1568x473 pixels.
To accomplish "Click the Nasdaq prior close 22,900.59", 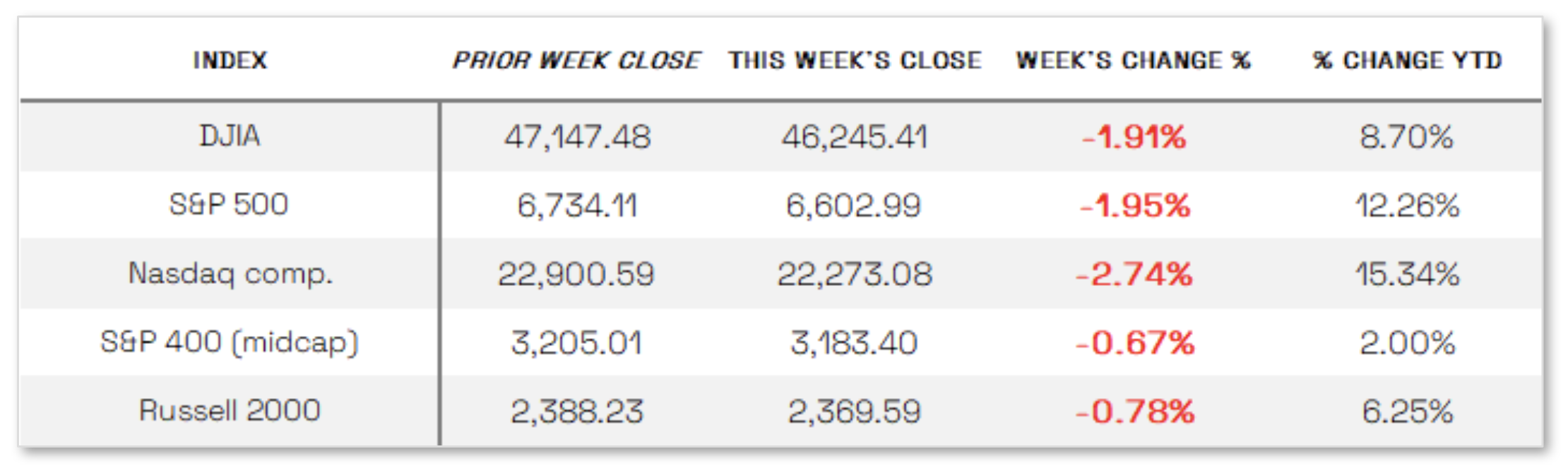I will pos(576,274).
